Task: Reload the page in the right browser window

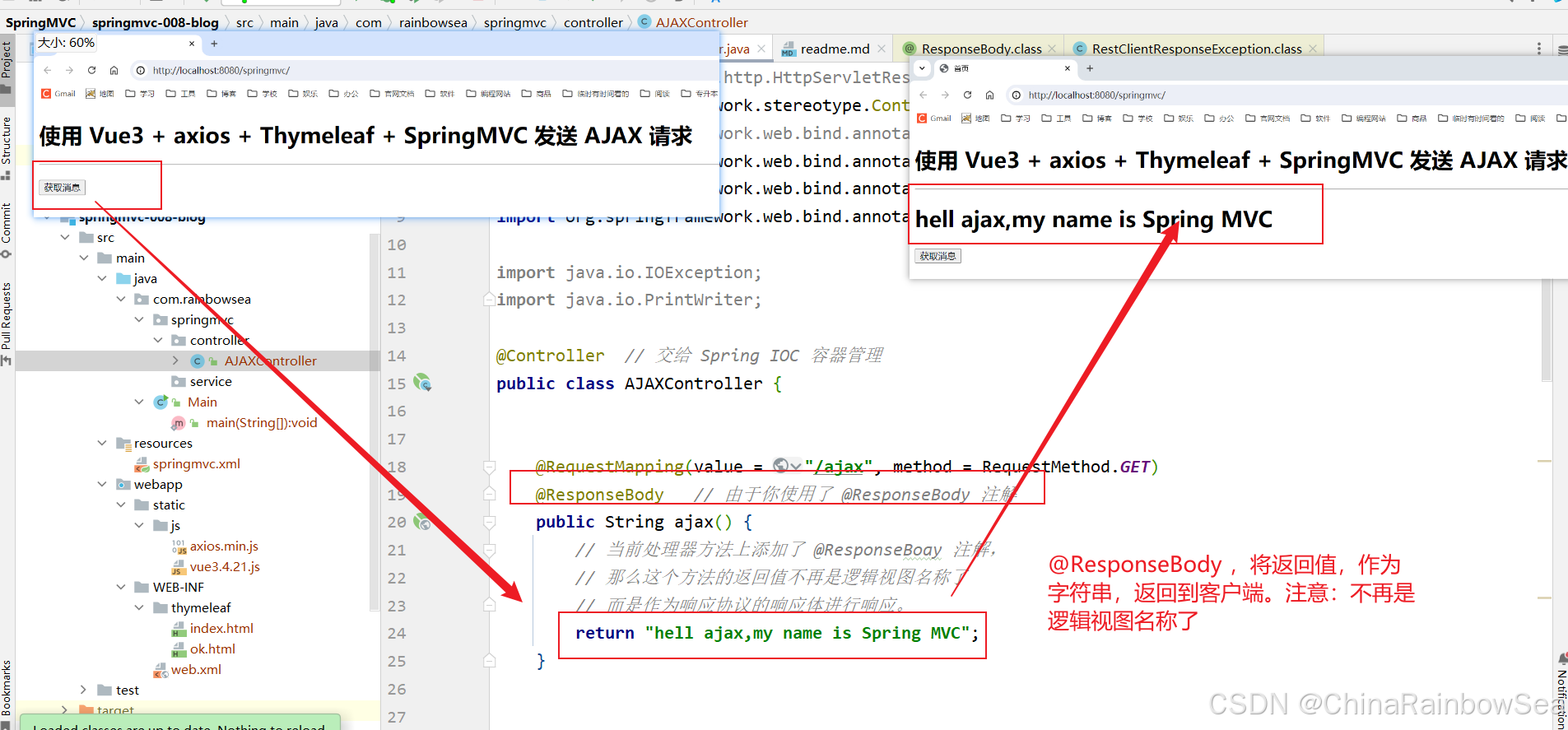Action: pos(967,95)
